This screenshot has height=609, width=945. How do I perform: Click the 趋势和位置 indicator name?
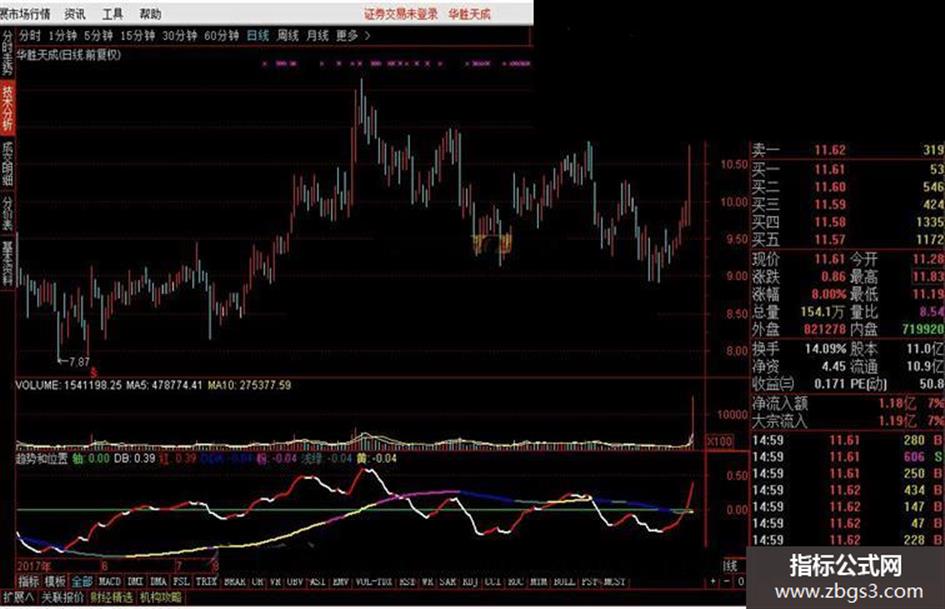click(x=42, y=458)
